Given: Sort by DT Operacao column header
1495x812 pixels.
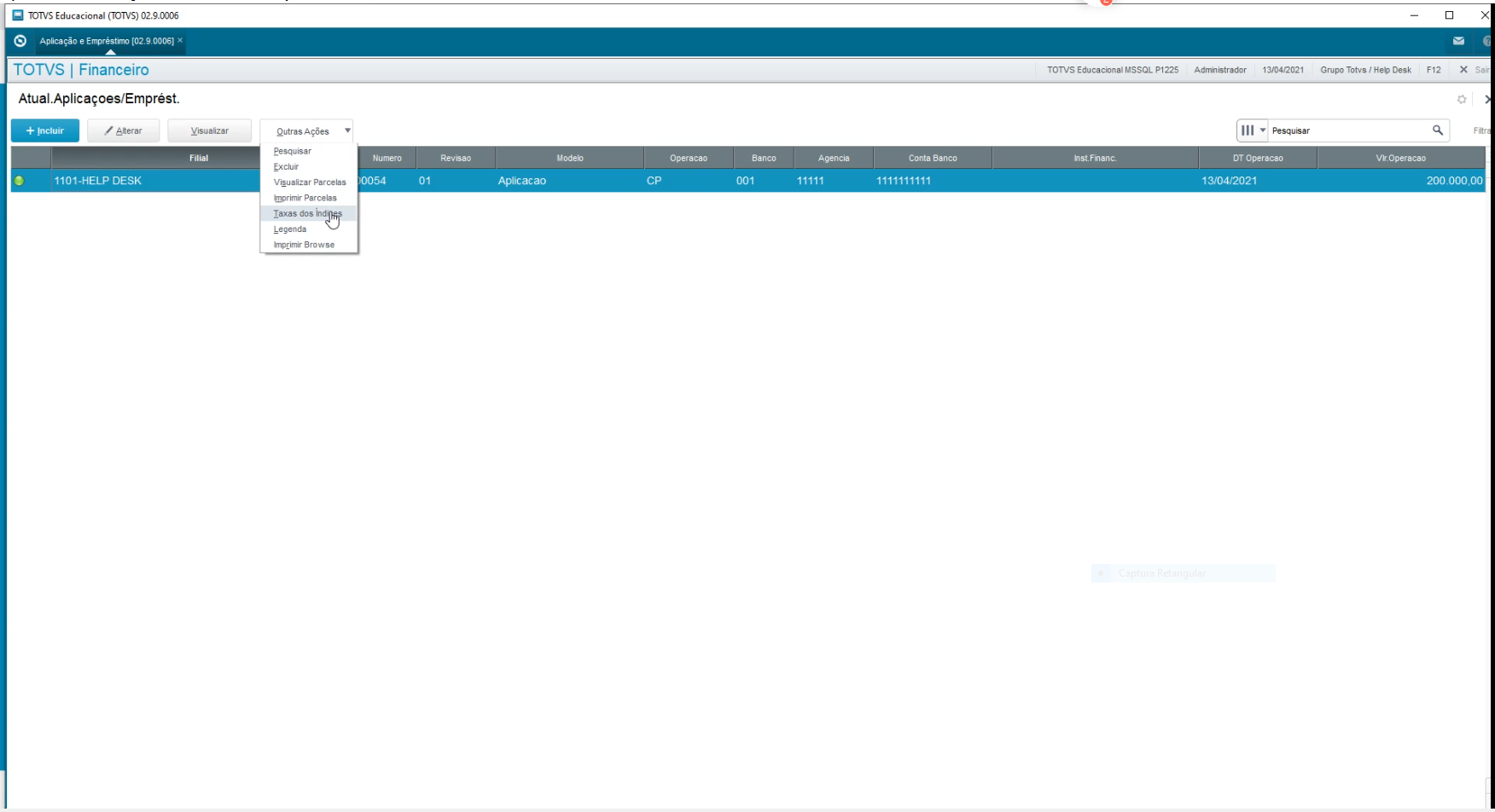Looking at the screenshot, I should point(1258,158).
